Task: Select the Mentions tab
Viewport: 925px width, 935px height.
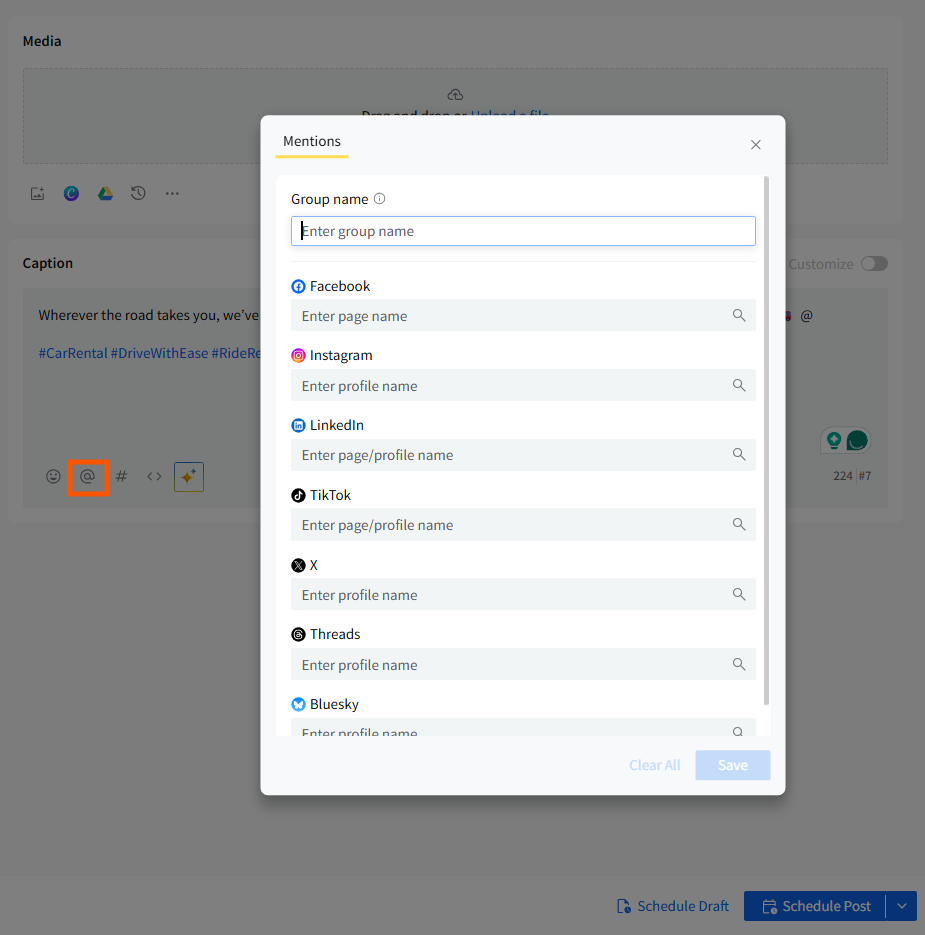Action: tap(312, 142)
